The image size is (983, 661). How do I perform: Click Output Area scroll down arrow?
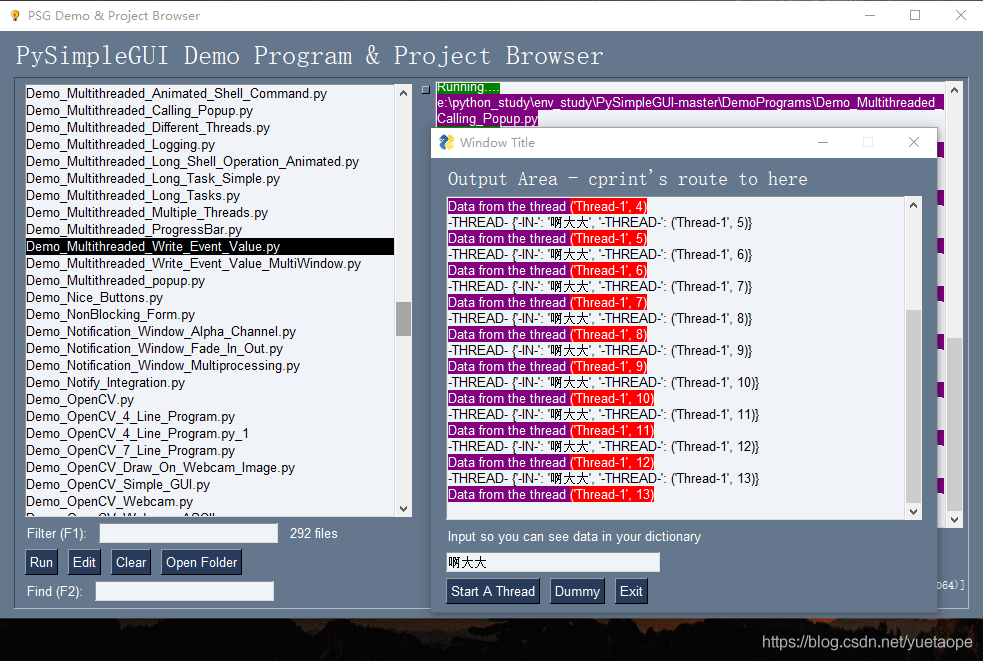913,512
